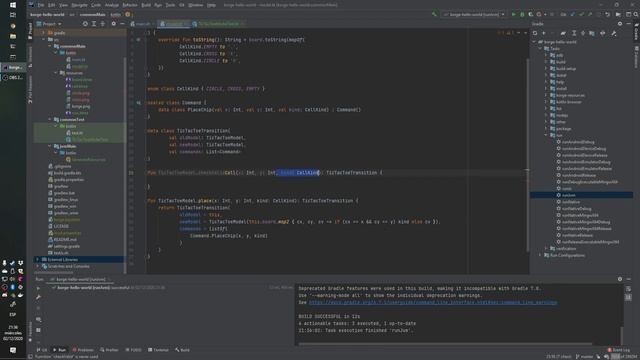Image resolution: width=640 pixels, height=360 pixels.
Task: Open the run configuration dropdown
Action: (474, 14)
